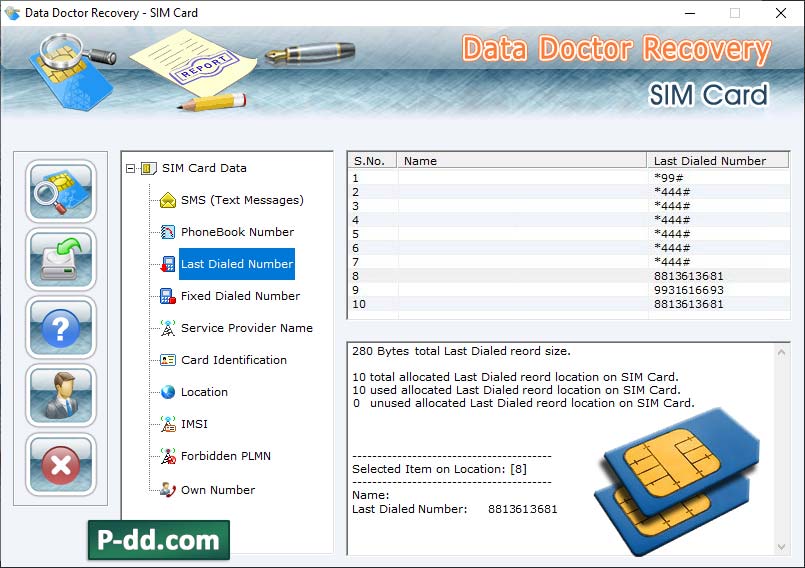This screenshot has width=805, height=568.
Task: Click the SMS envelope icon
Action: (168, 200)
